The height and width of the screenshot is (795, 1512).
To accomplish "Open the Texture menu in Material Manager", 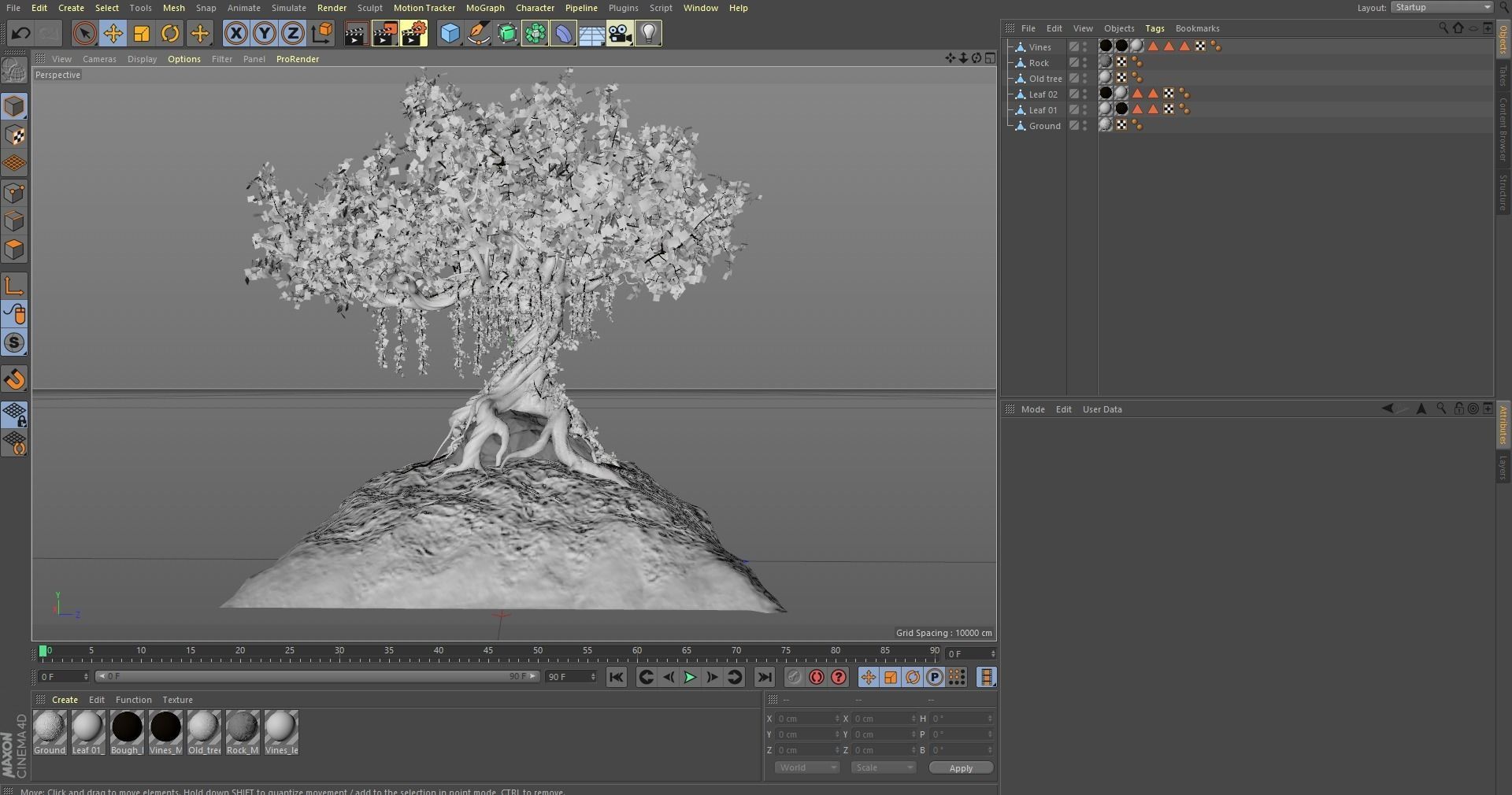I will tap(177, 700).
